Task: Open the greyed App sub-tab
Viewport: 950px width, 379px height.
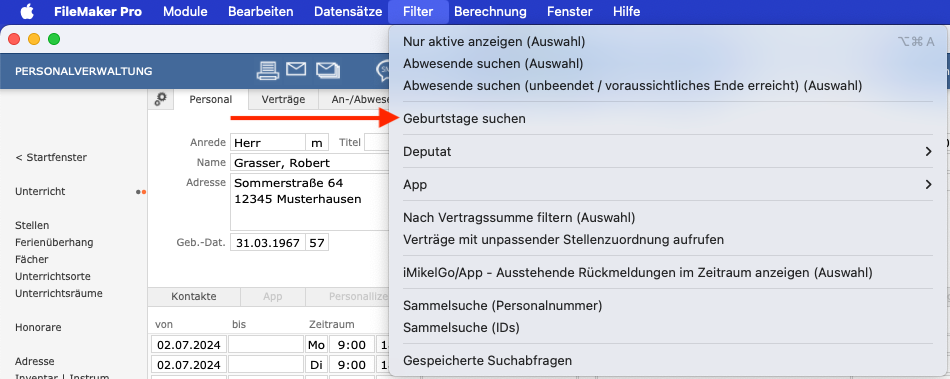Action: point(273,297)
